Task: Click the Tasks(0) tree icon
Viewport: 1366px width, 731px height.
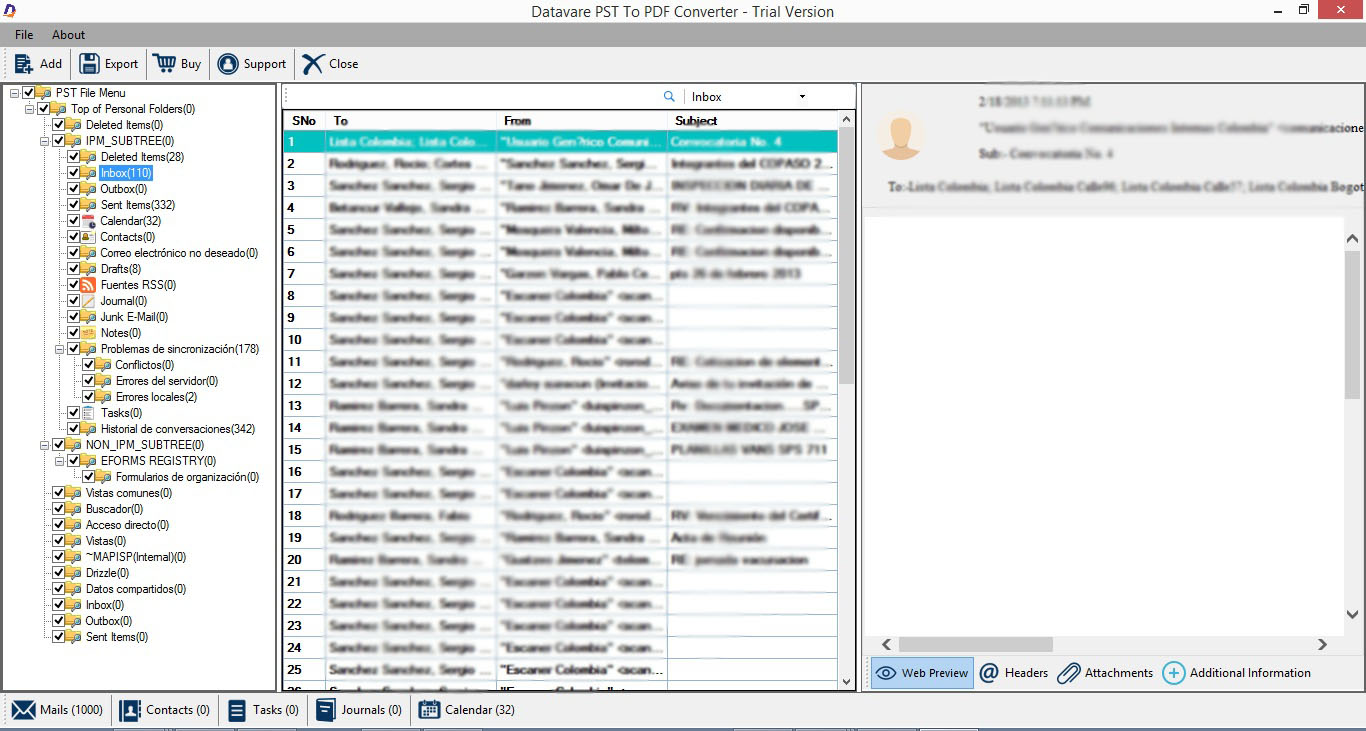Action: pyautogui.click(x=90, y=413)
